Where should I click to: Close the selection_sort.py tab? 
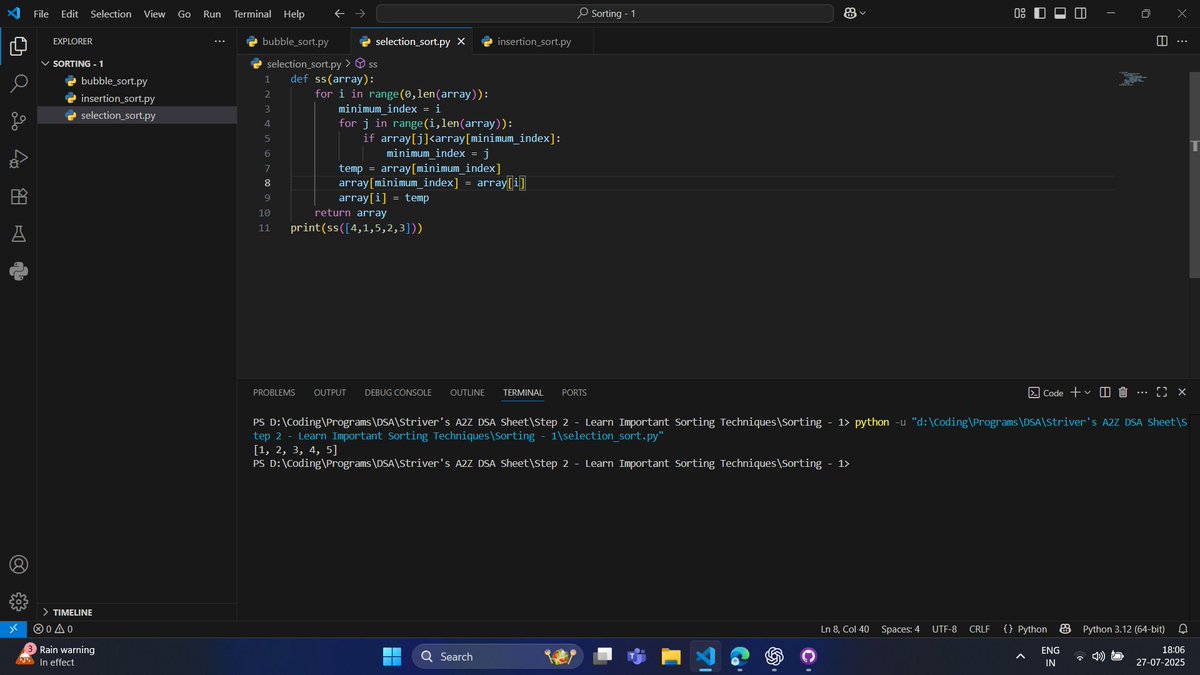pos(460,41)
